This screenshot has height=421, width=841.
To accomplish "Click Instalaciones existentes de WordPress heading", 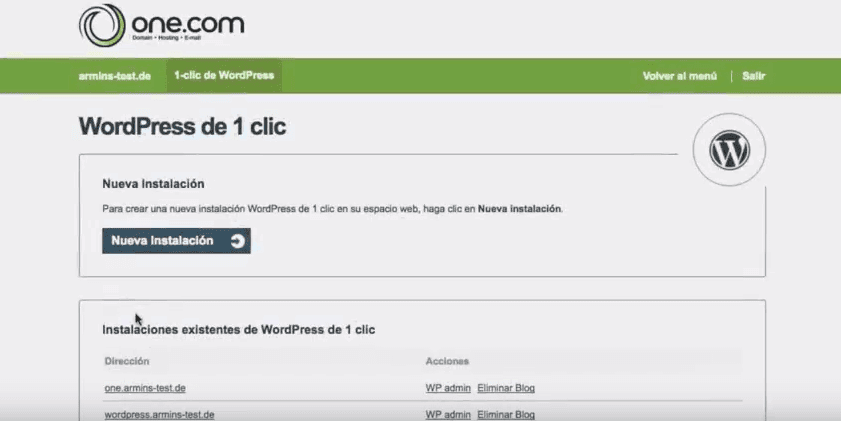I will [239, 329].
